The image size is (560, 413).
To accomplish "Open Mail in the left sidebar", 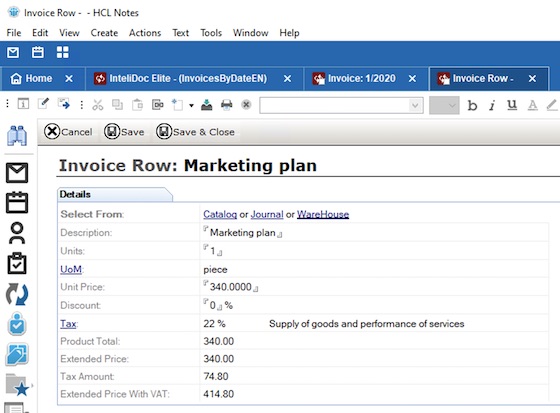I will coord(17,173).
